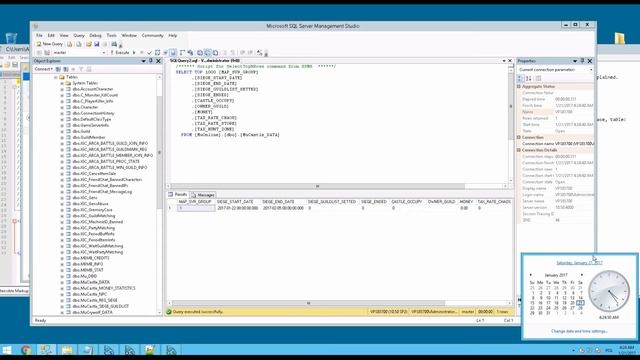Select the MAP_SVR_GROUP cell in row 1
The image size is (640, 360).
[196, 208]
